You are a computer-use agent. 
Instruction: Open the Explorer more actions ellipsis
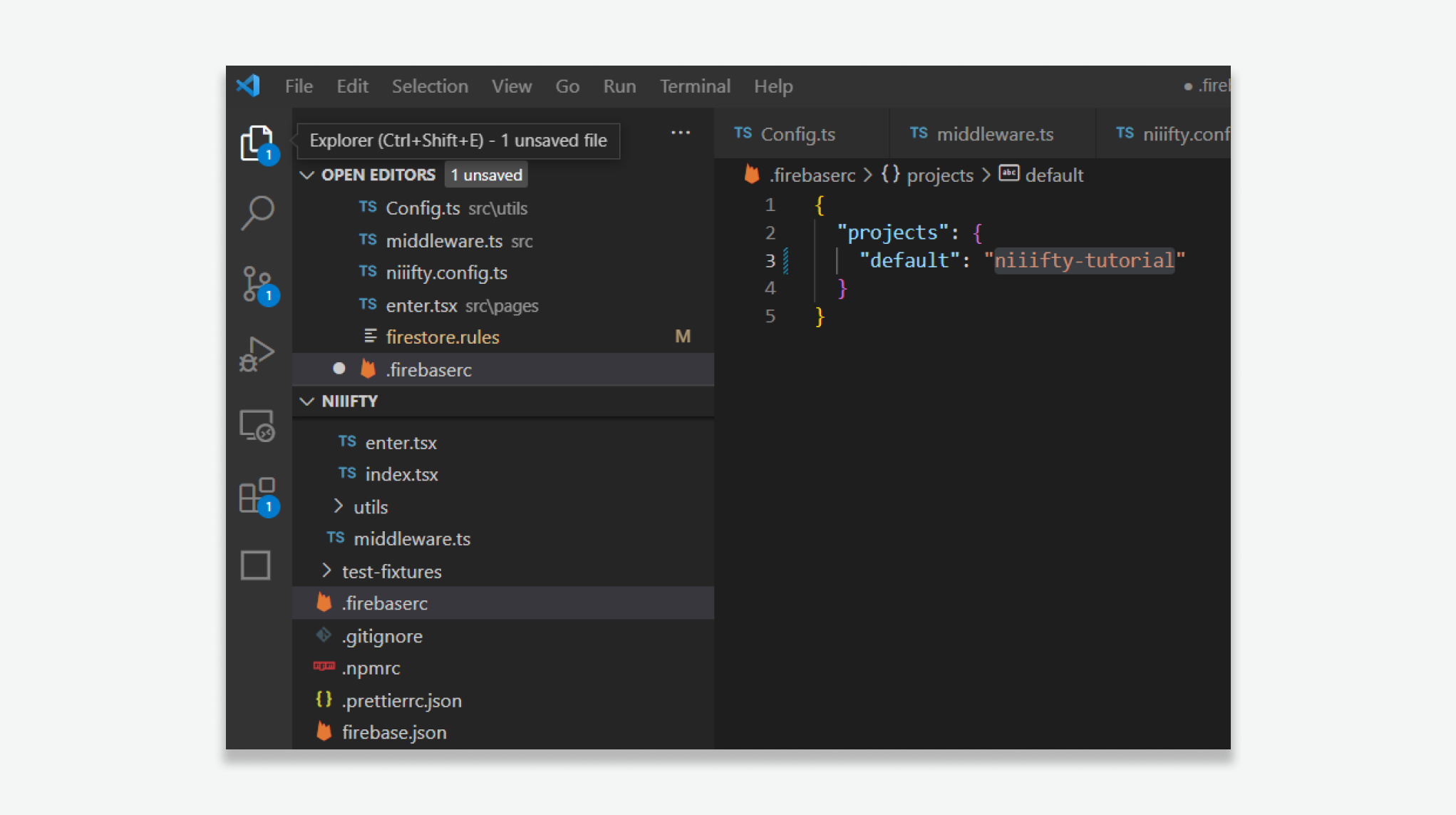tap(681, 133)
